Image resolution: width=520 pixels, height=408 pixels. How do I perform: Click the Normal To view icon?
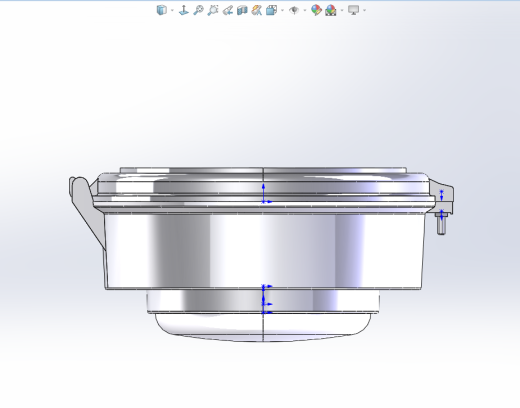point(184,10)
